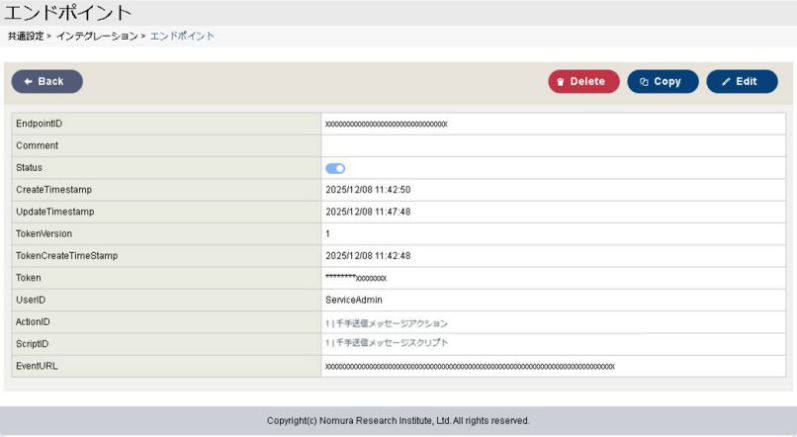Toggle the Status switch
Viewport: 797px width, 437px height.
tap(335, 168)
